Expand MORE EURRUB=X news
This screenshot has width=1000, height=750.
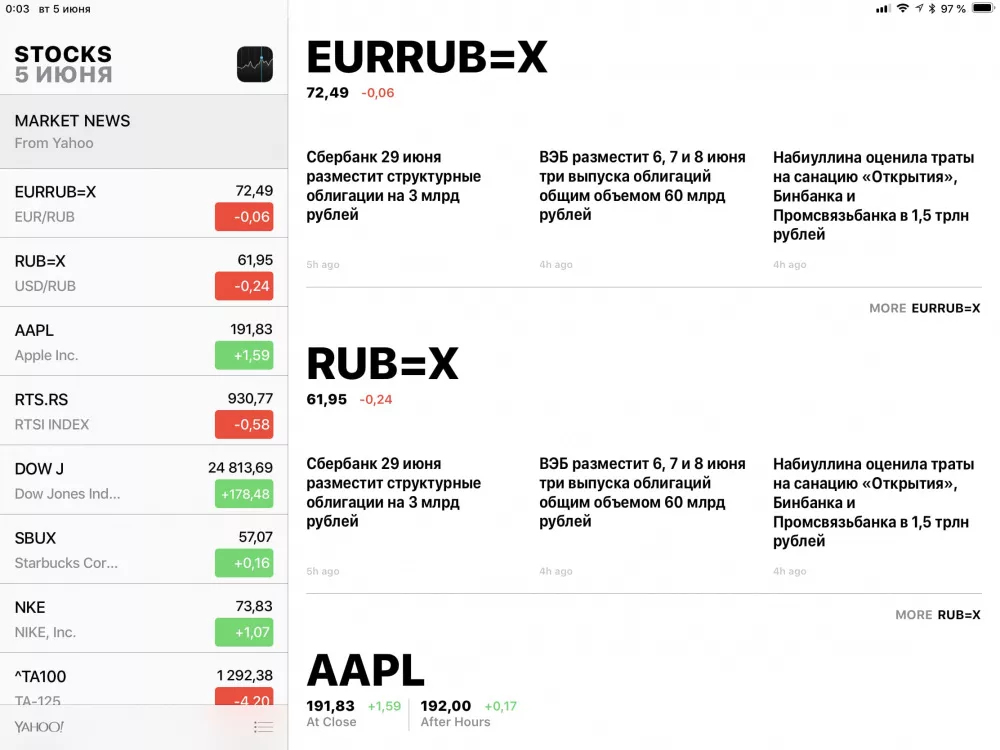click(x=925, y=308)
